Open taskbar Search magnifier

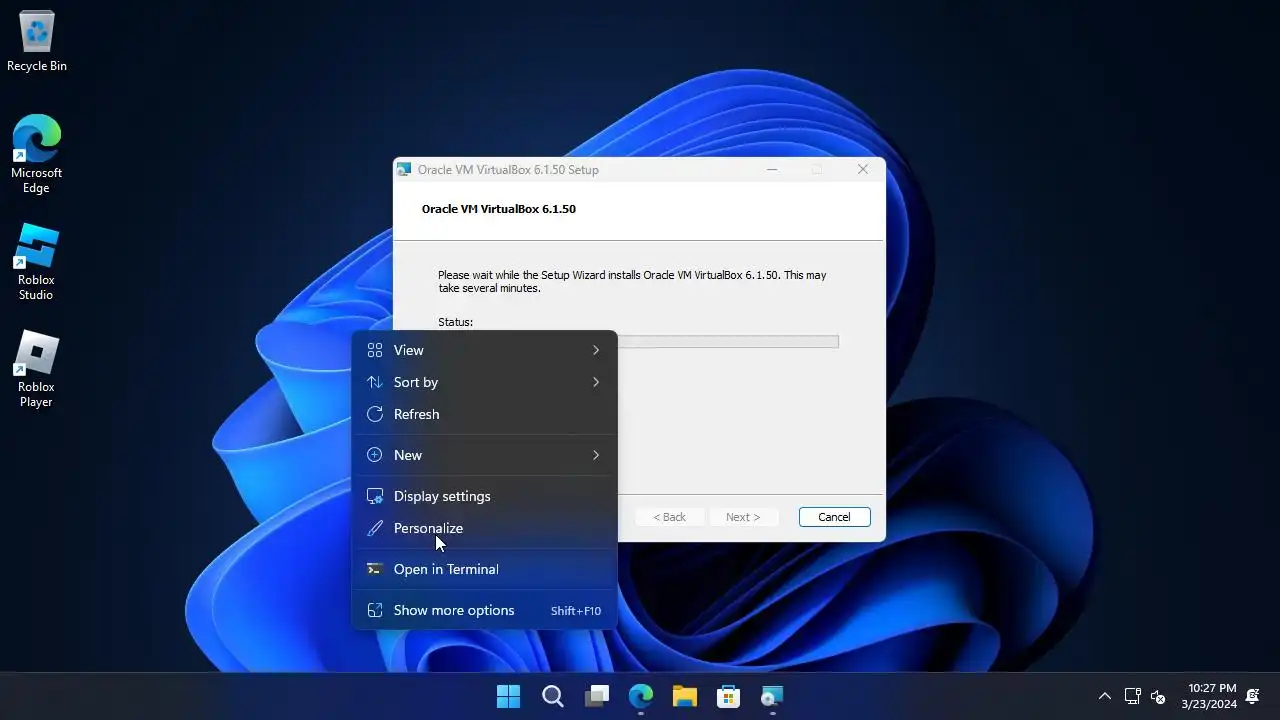(552, 696)
